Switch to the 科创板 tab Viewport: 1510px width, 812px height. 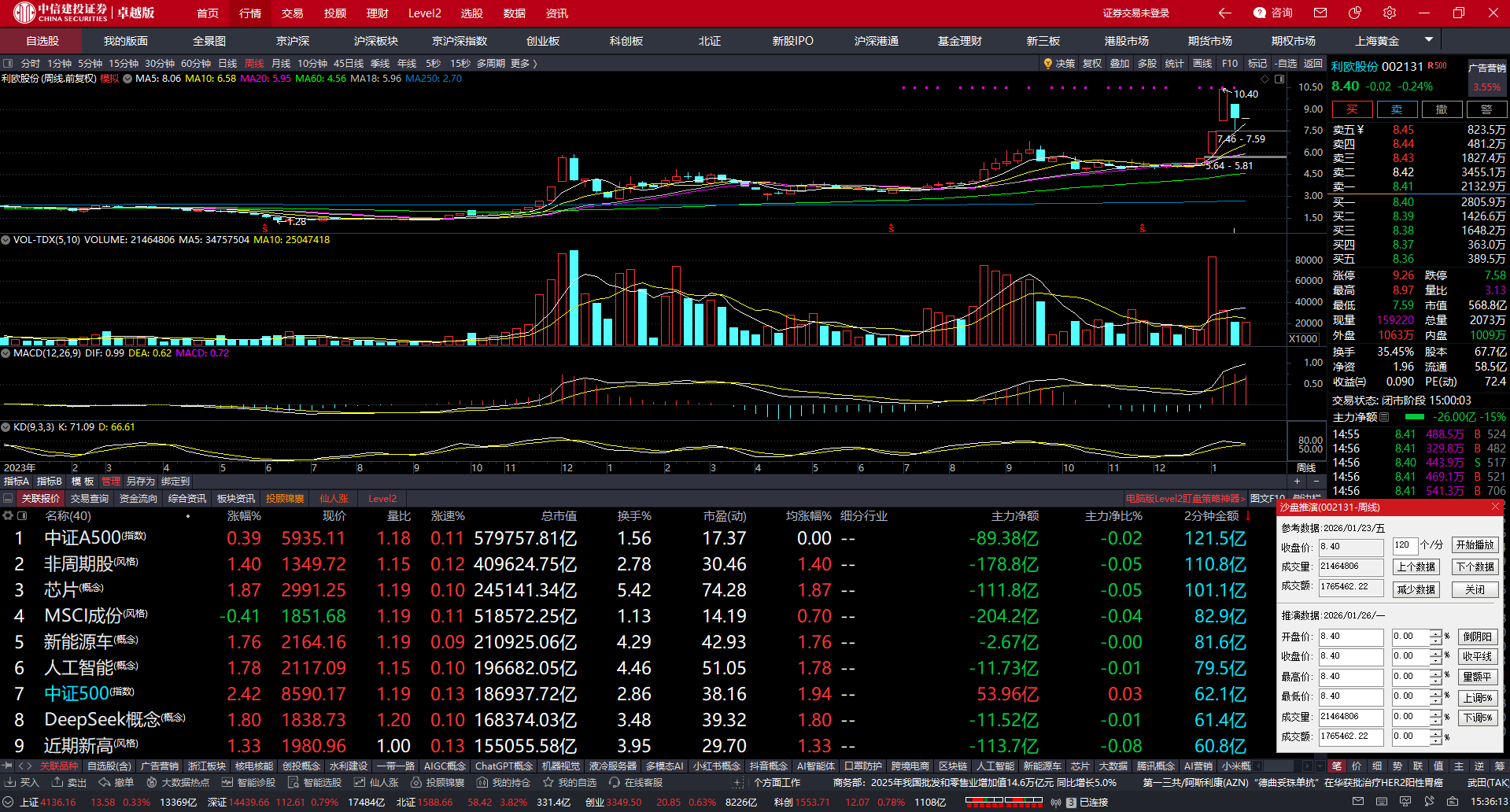click(626, 41)
